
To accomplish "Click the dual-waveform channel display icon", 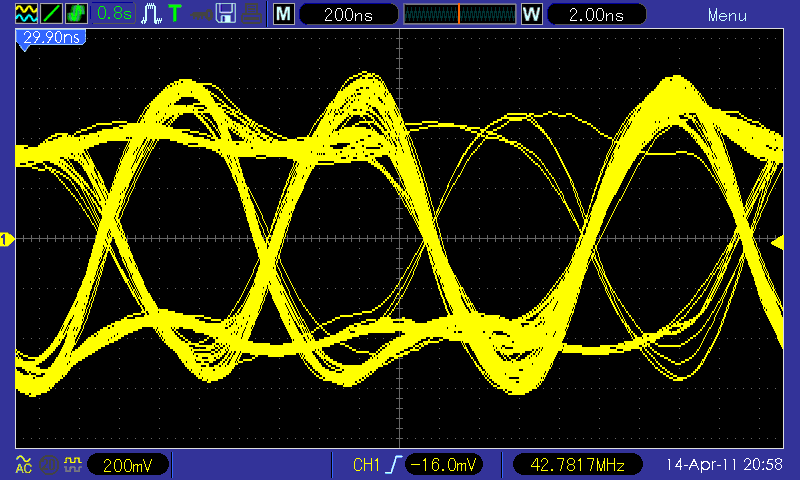I will (x=26, y=13).
